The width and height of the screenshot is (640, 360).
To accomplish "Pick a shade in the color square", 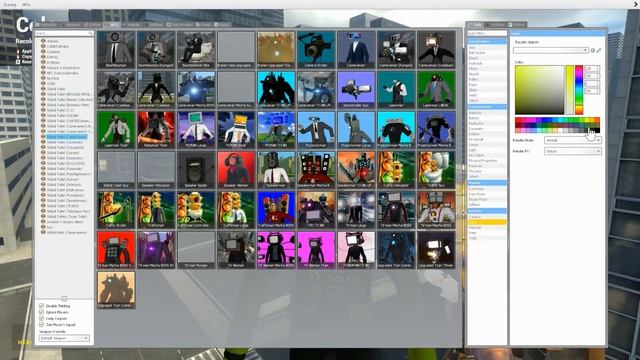I will point(539,89).
